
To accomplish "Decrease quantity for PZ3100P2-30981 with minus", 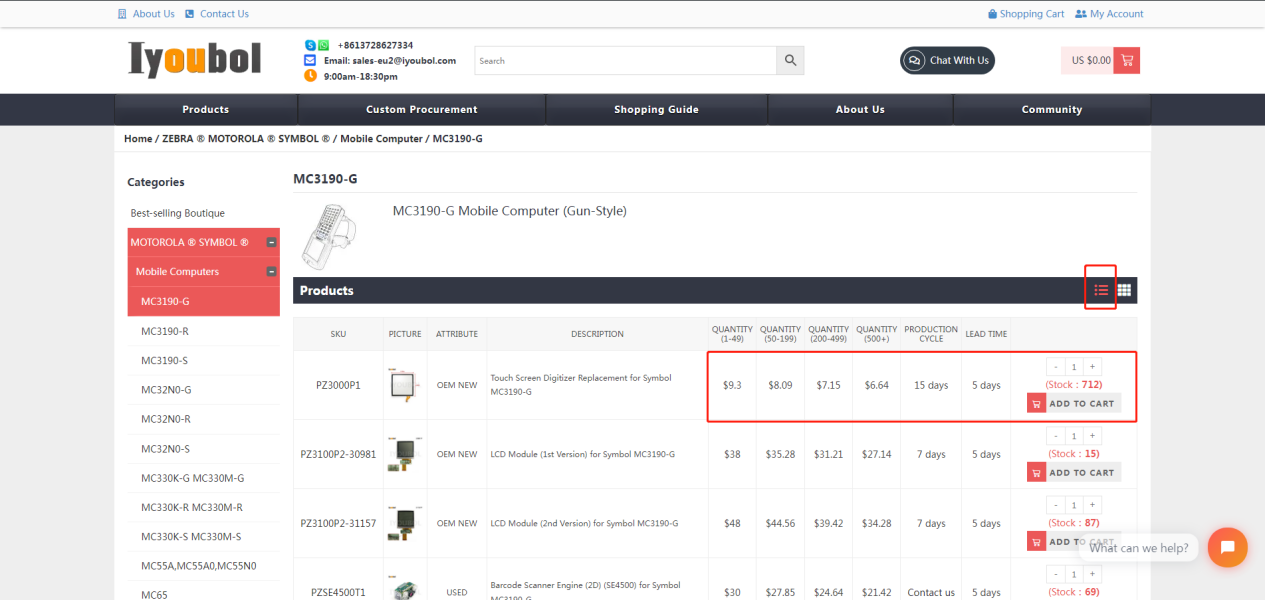I will [x=1055, y=436].
